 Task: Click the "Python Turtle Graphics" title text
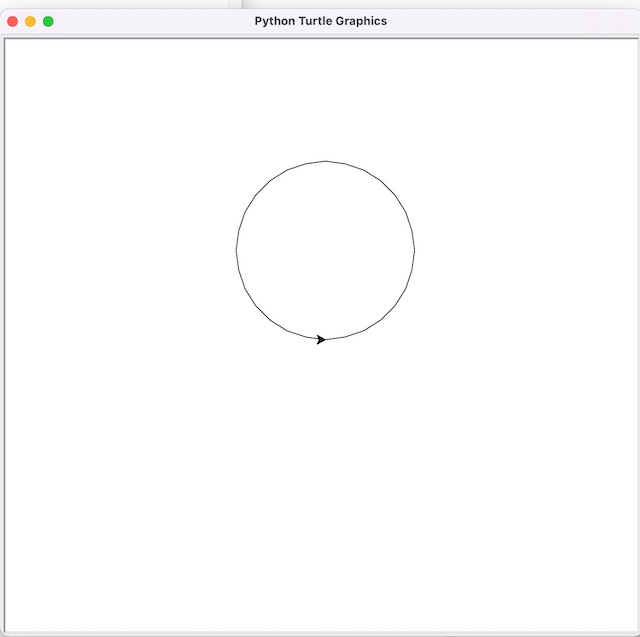point(320,21)
